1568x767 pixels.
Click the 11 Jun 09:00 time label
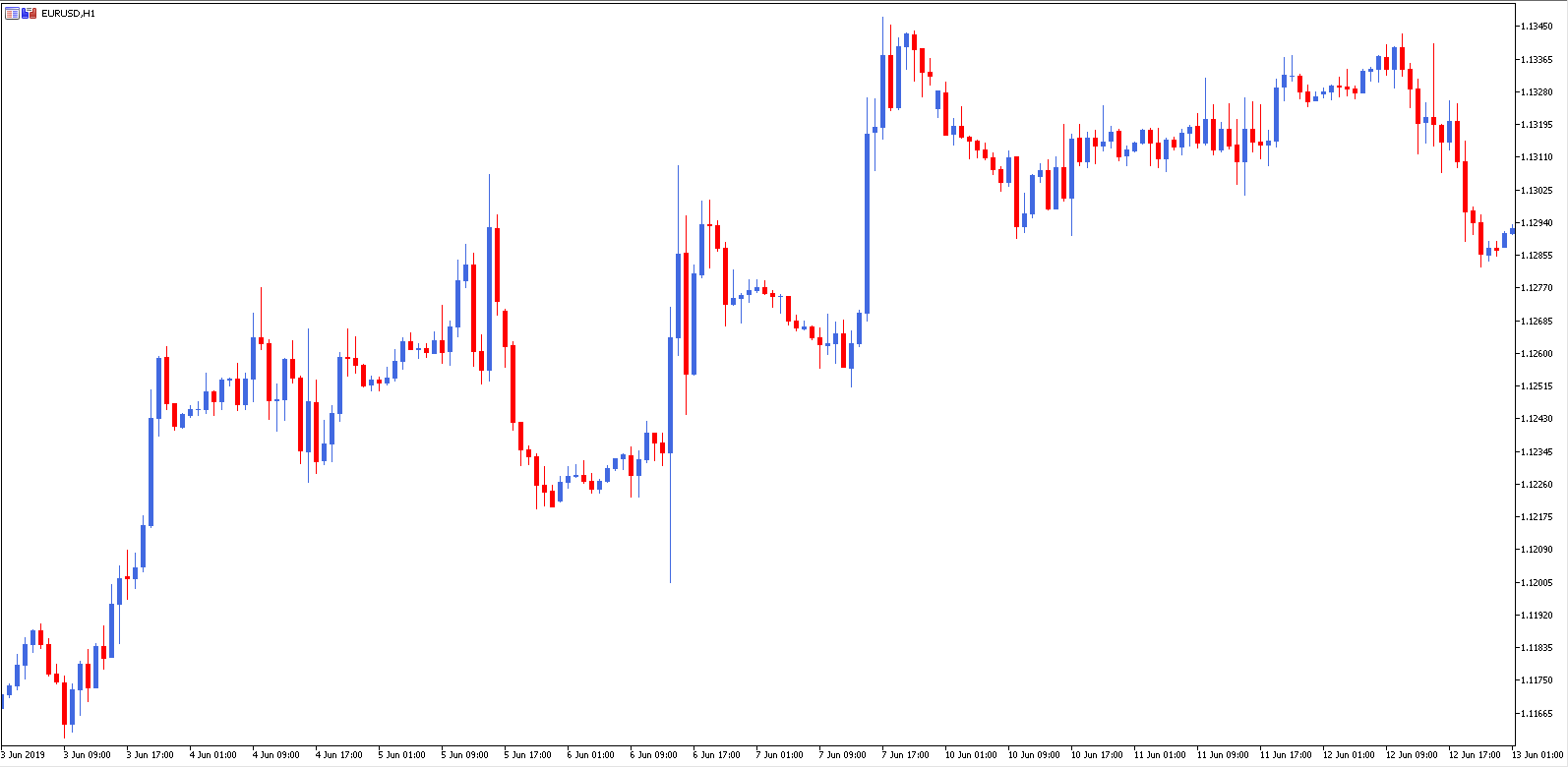point(1222,755)
